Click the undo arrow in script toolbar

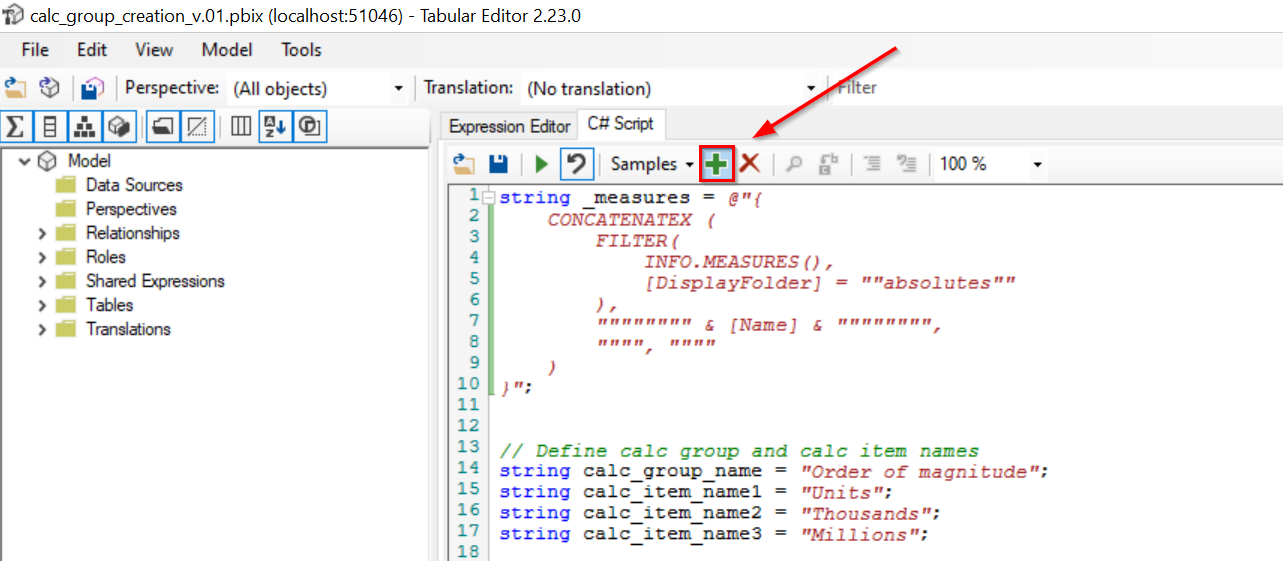pyautogui.click(x=576, y=164)
